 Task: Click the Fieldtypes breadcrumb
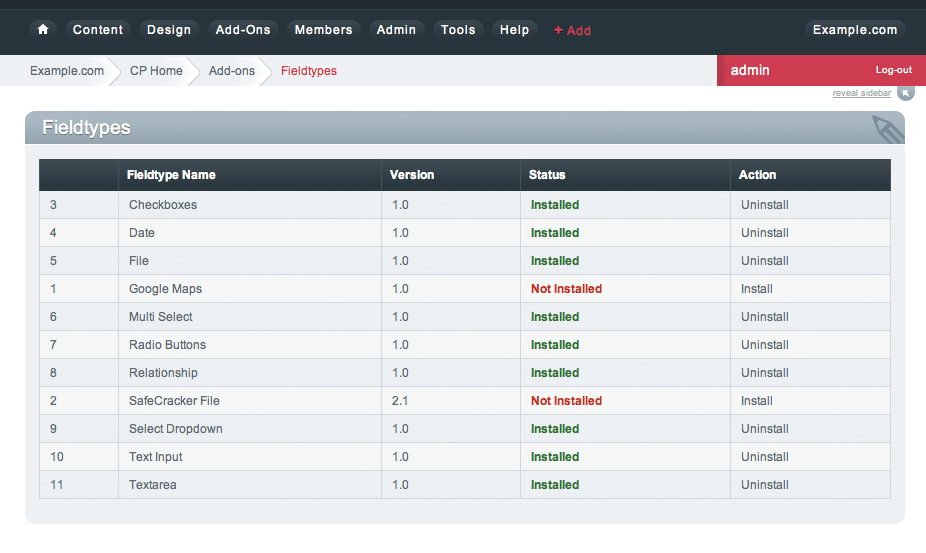pos(308,71)
